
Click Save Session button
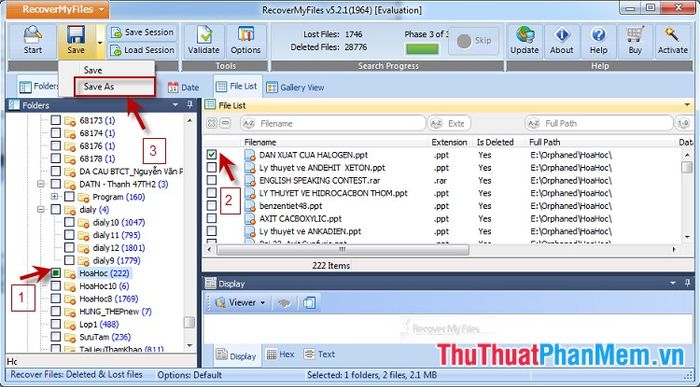coord(142,32)
